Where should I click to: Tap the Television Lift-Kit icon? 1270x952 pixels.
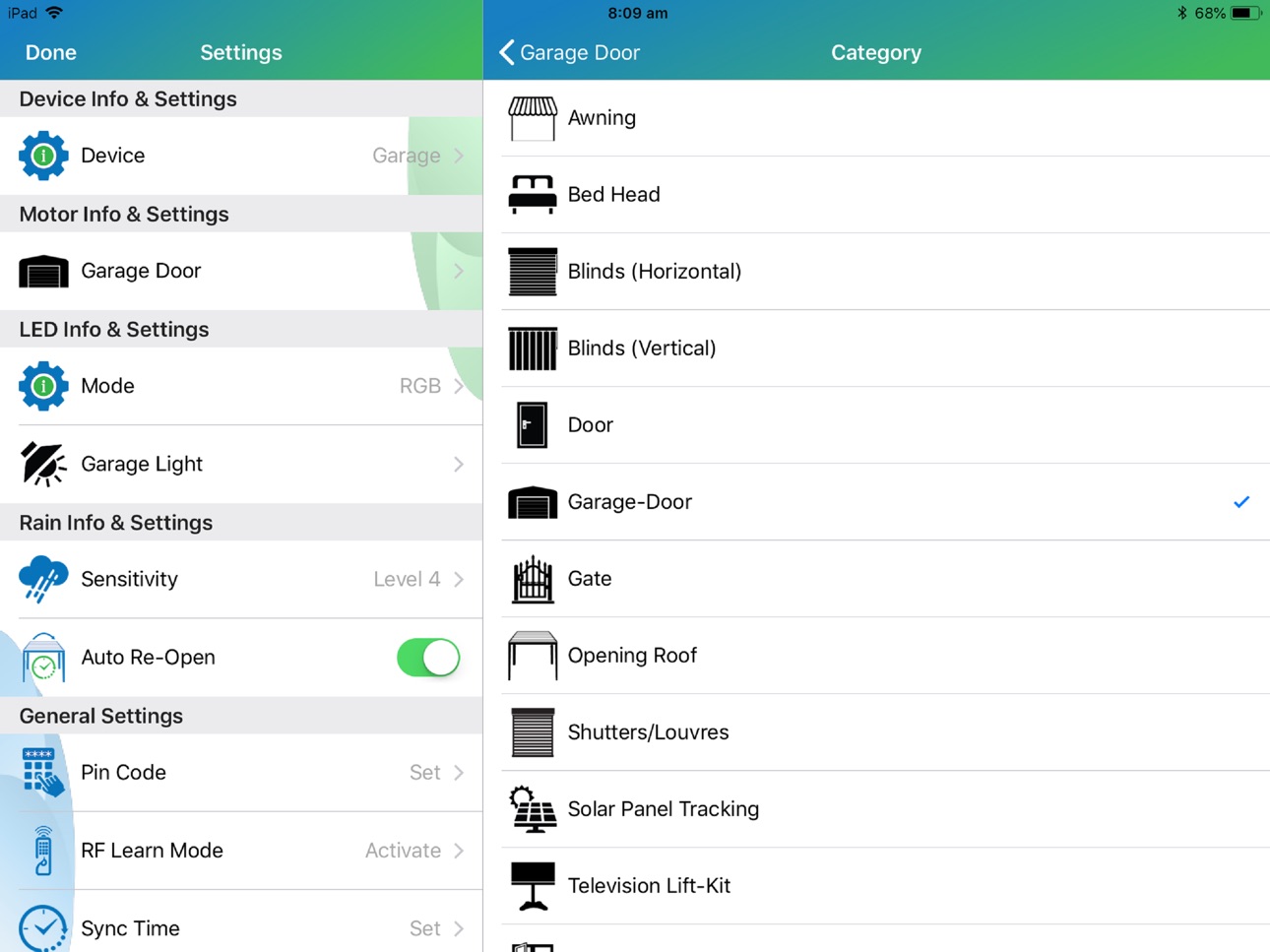pos(533,886)
